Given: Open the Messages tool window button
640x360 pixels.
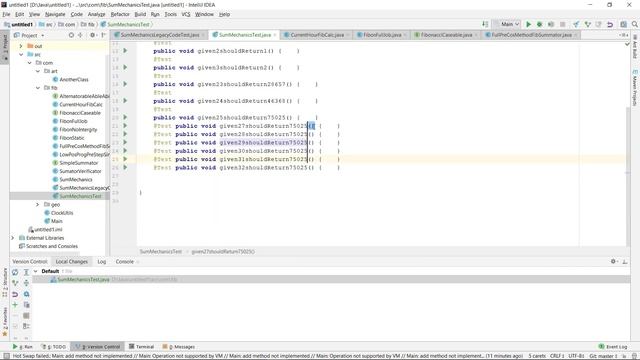Looking at the screenshot, I should pos(179,347).
